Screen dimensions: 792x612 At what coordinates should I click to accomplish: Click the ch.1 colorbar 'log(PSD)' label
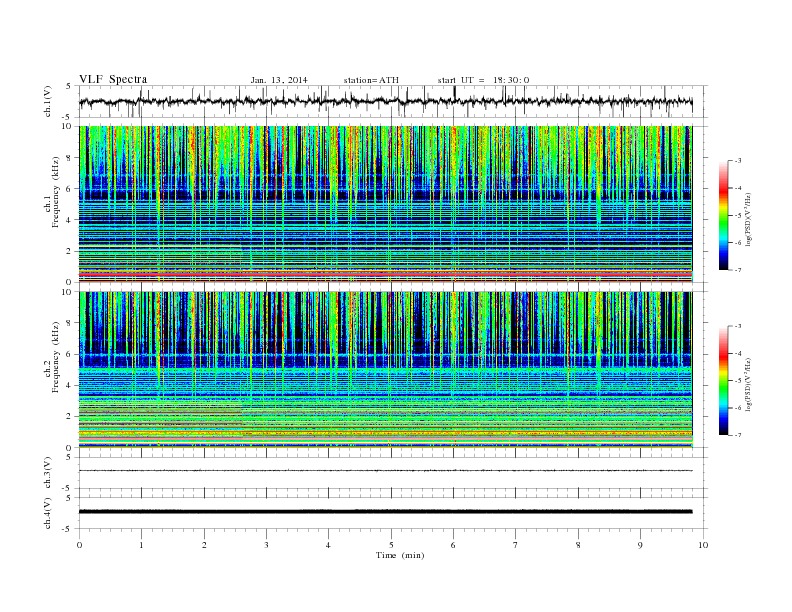coord(750,219)
